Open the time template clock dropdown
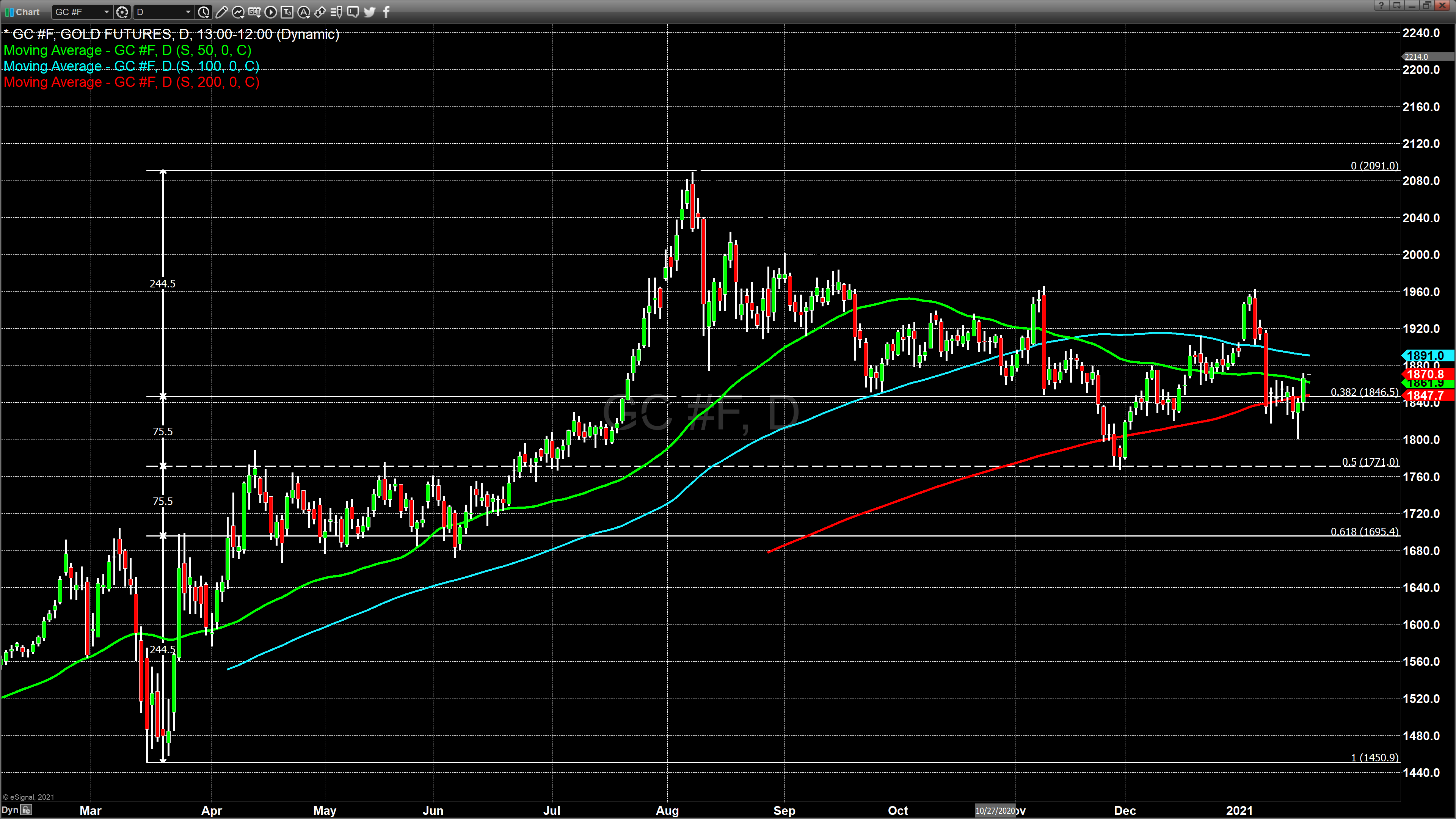The image size is (1456, 819). pyautogui.click(x=204, y=12)
